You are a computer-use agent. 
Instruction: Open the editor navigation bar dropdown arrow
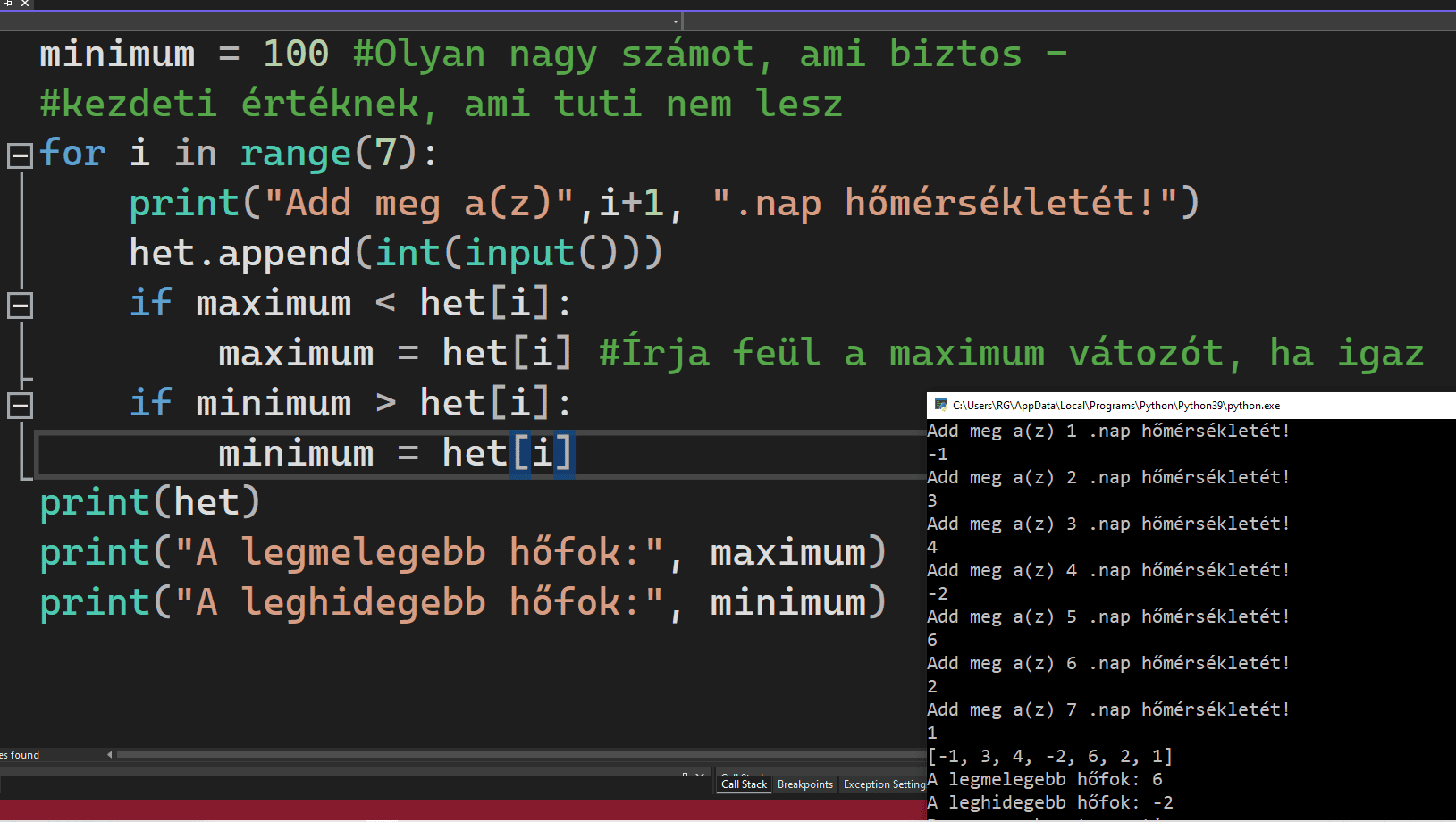[x=675, y=21]
